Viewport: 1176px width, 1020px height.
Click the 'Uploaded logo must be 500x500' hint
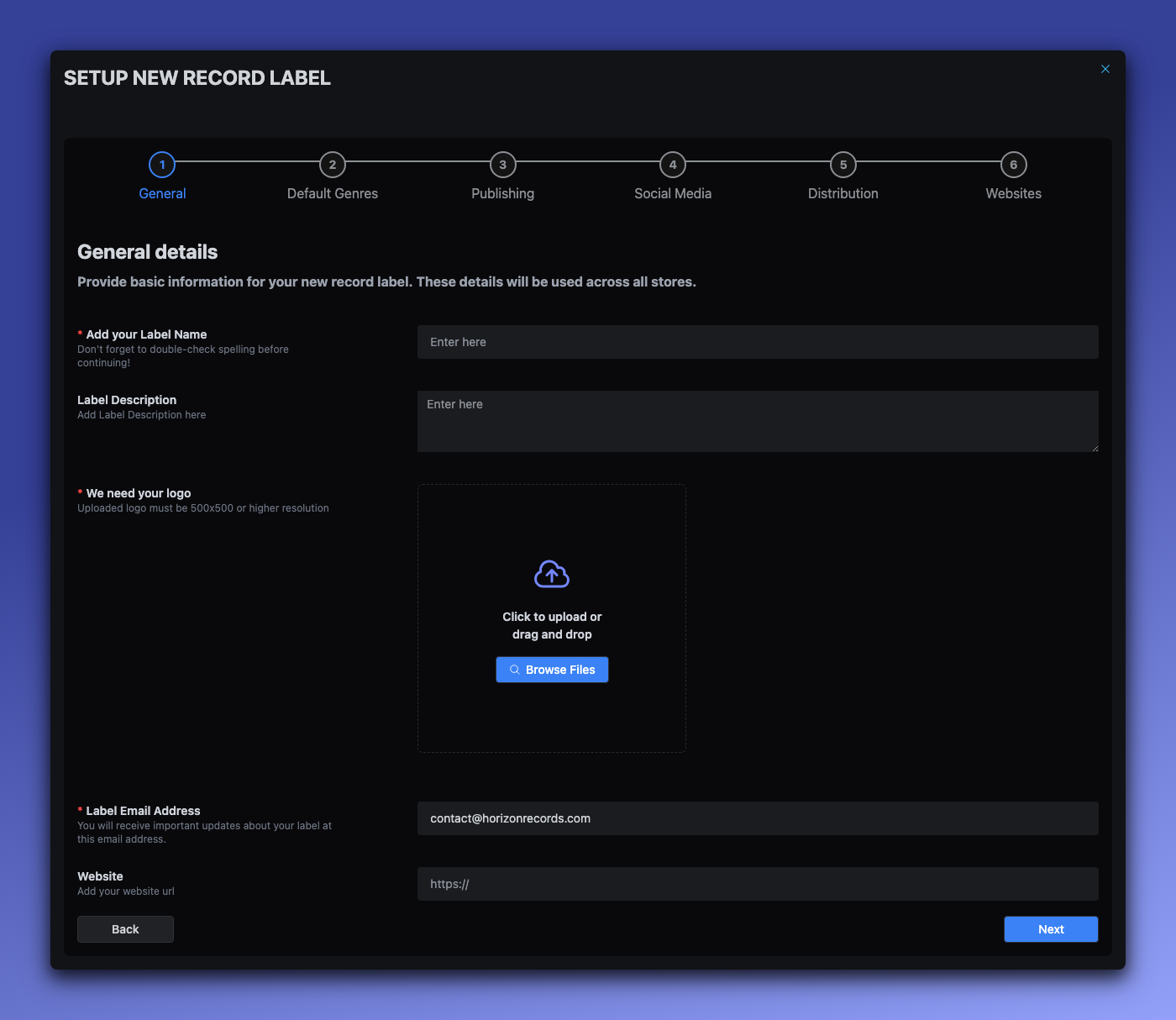[203, 508]
